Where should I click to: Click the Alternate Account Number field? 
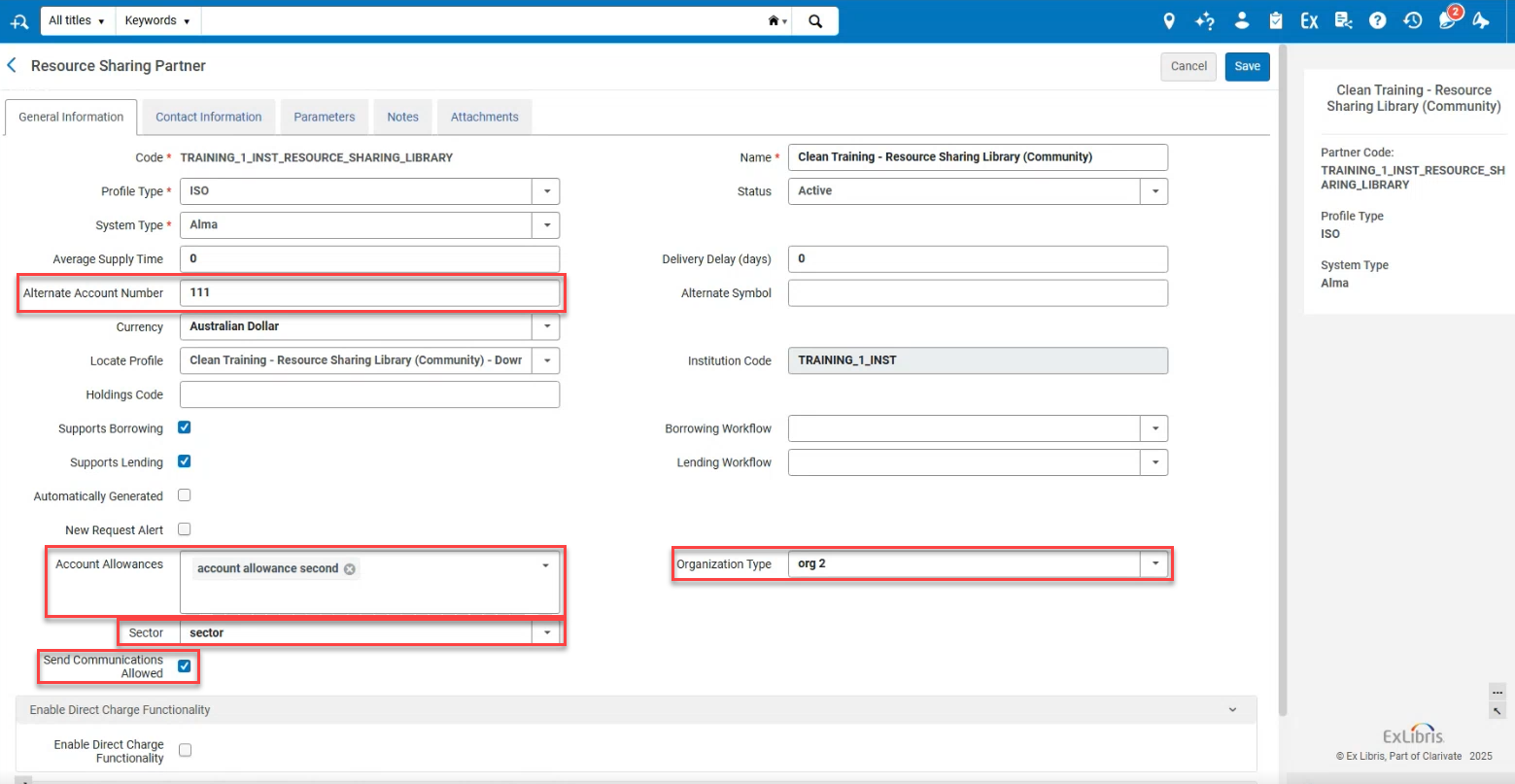tap(369, 292)
